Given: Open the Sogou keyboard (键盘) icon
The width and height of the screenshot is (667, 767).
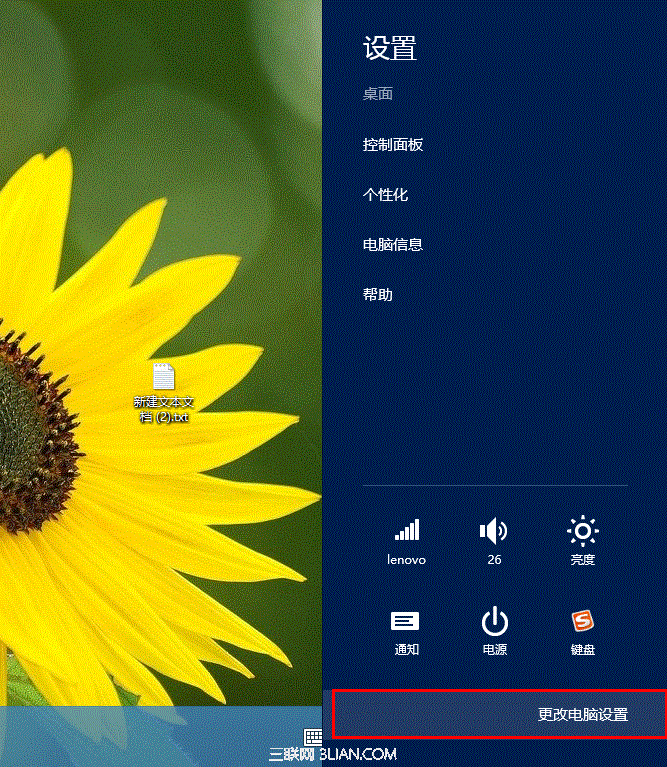Looking at the screenshot, I should (x=582, y=621).
